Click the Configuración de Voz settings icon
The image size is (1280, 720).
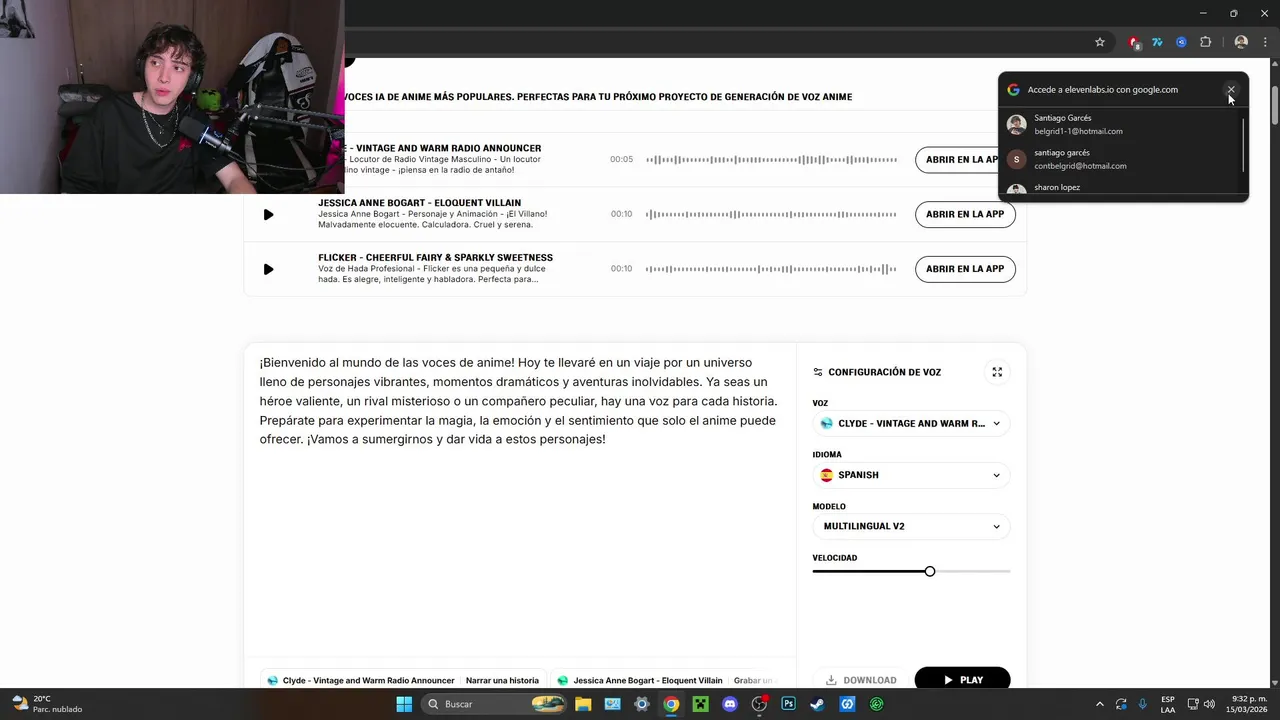(x=818, y=372)
